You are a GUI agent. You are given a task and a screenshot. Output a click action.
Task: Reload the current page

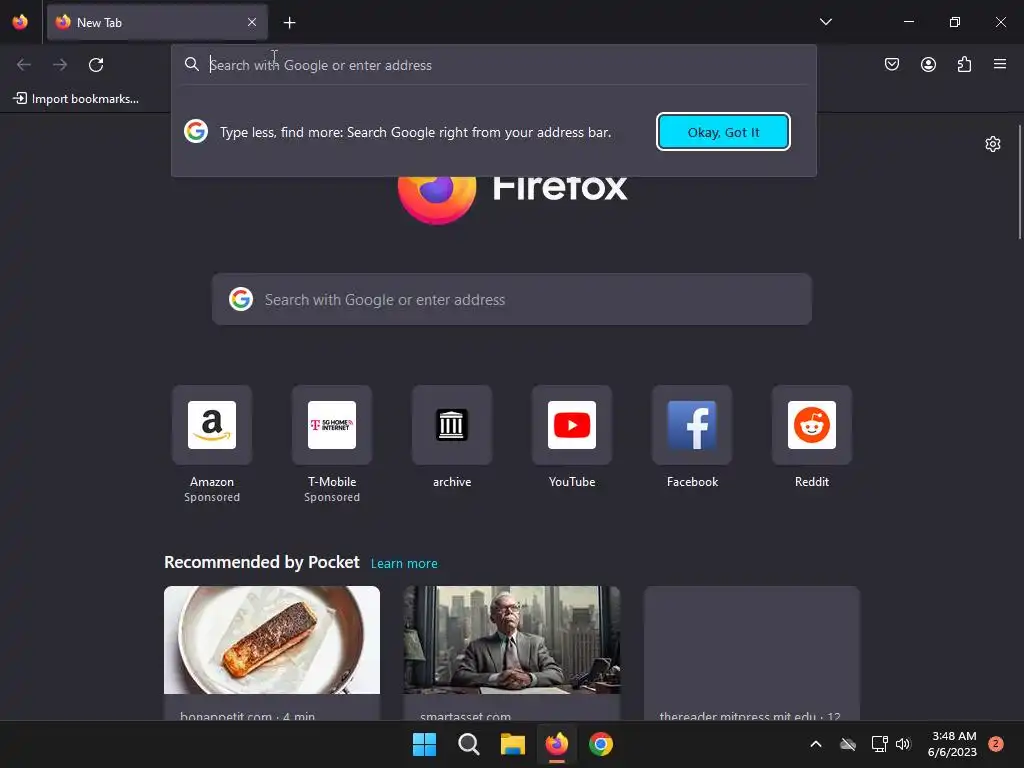(x=96, y=65)
